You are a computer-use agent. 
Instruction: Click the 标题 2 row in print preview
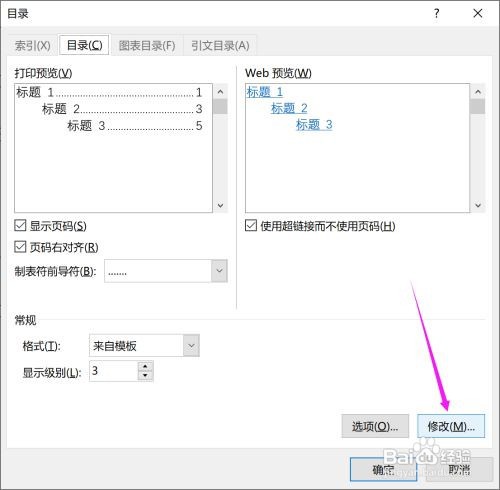click(x=122, y=109)
